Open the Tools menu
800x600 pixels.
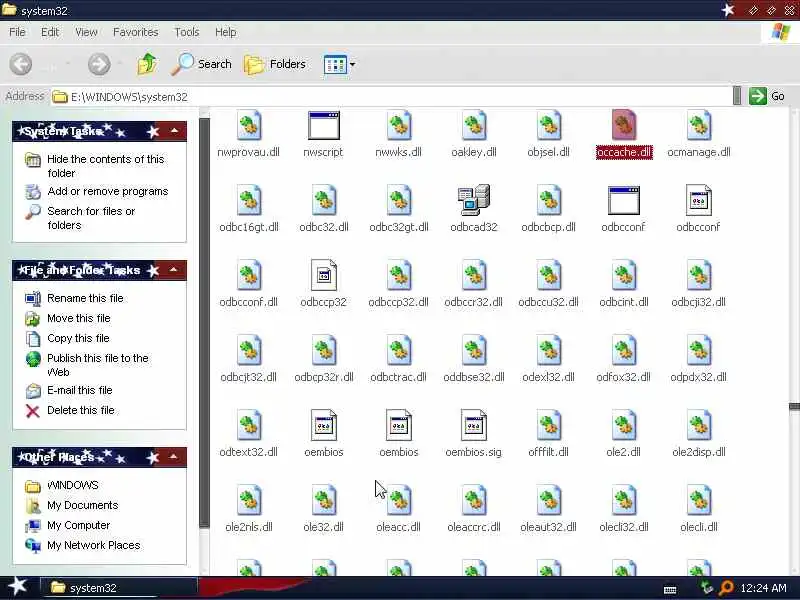187,32
